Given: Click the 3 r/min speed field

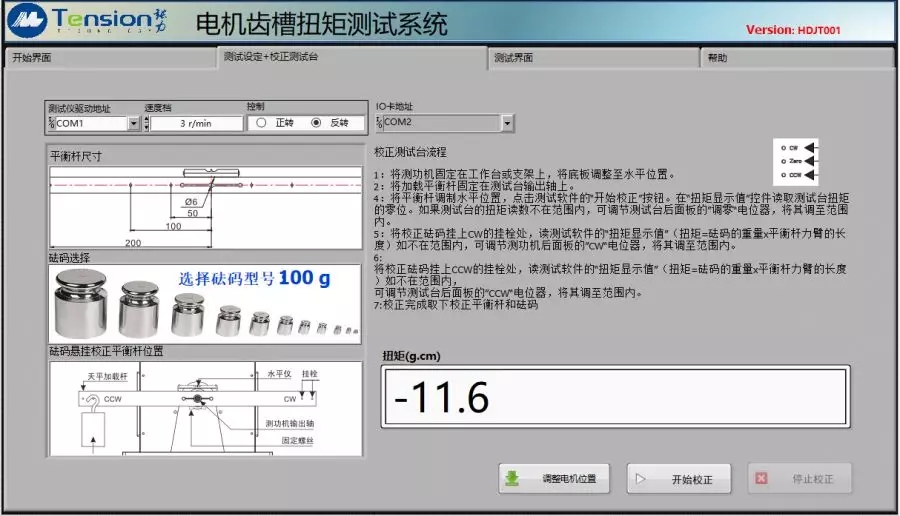Looking at the screenshot, I should pyautogui.click(x=196, y=124).
